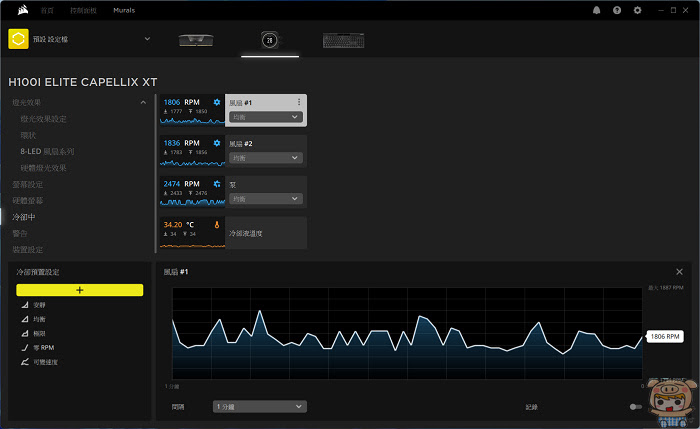700x429 pixels.
Task: Click the 1806 RPM graph value label
Action: coord(665,337)
